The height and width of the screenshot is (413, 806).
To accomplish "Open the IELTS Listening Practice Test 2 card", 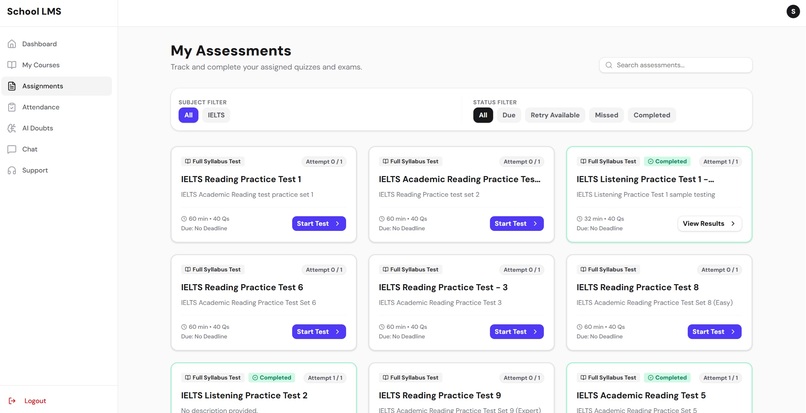I will click(x=264, y=388).
